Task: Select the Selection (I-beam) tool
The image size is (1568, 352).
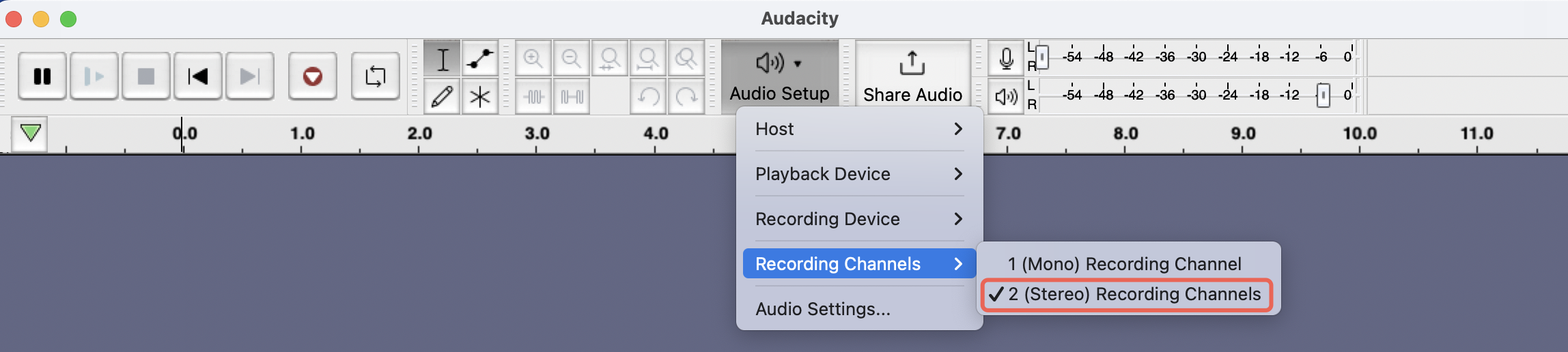Action: click(443, 59)
